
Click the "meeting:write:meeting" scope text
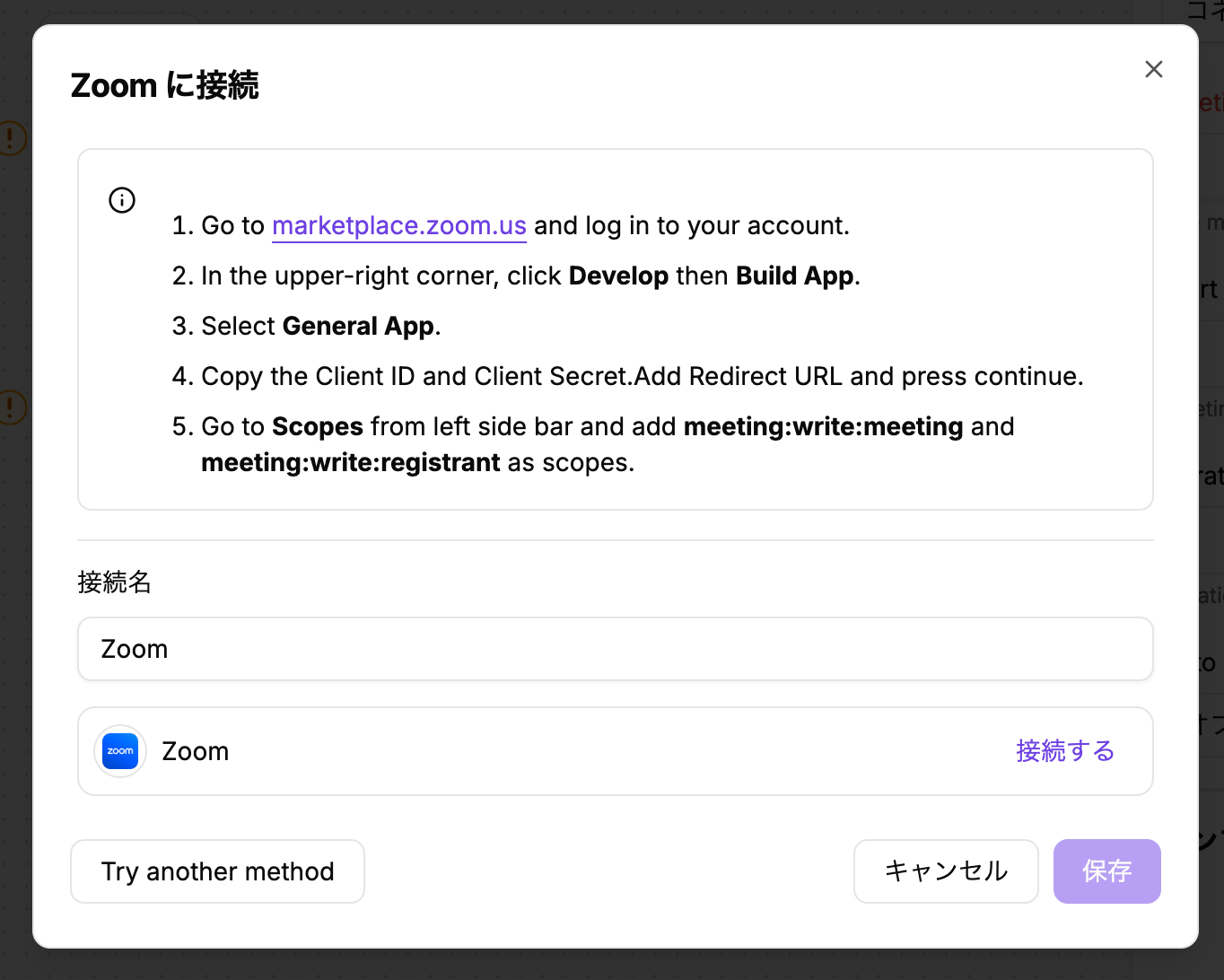[x=823, y=426]
